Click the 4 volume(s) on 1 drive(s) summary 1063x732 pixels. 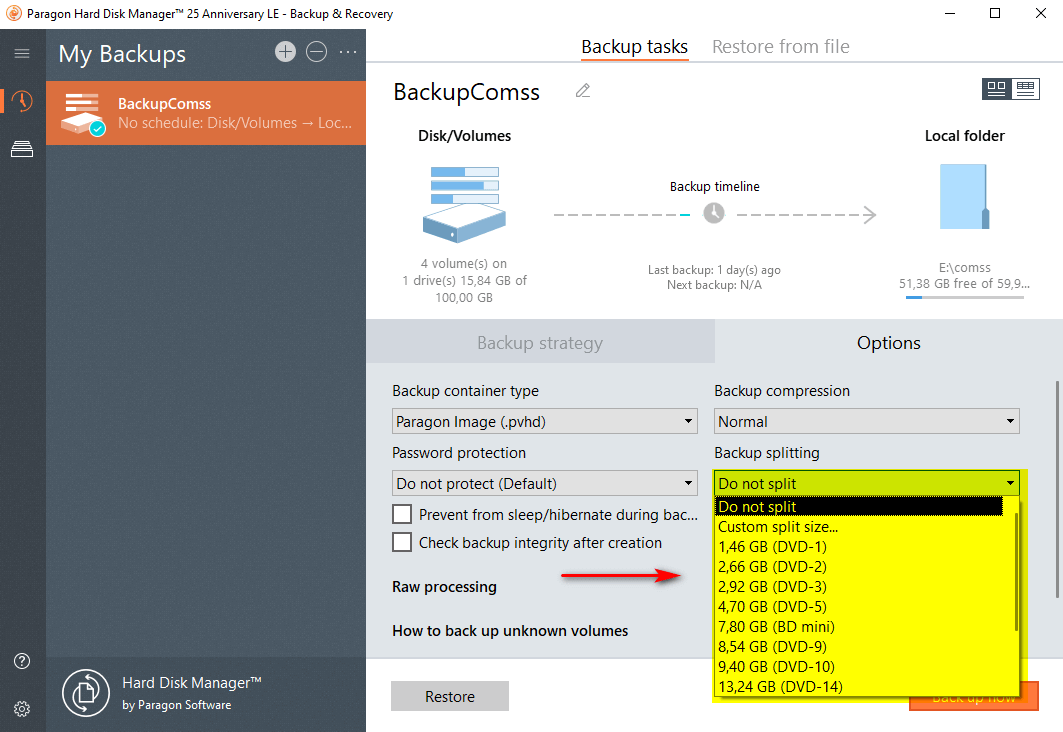point(464,281)
